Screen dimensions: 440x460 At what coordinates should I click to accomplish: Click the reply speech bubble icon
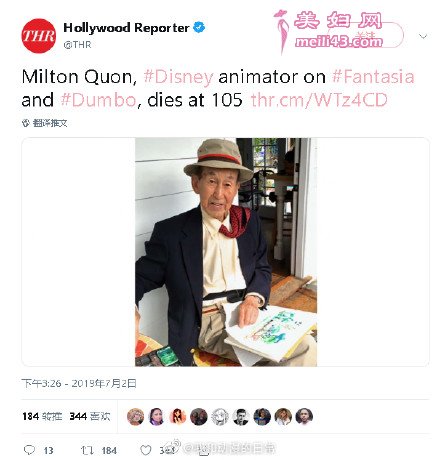(29, 450)
